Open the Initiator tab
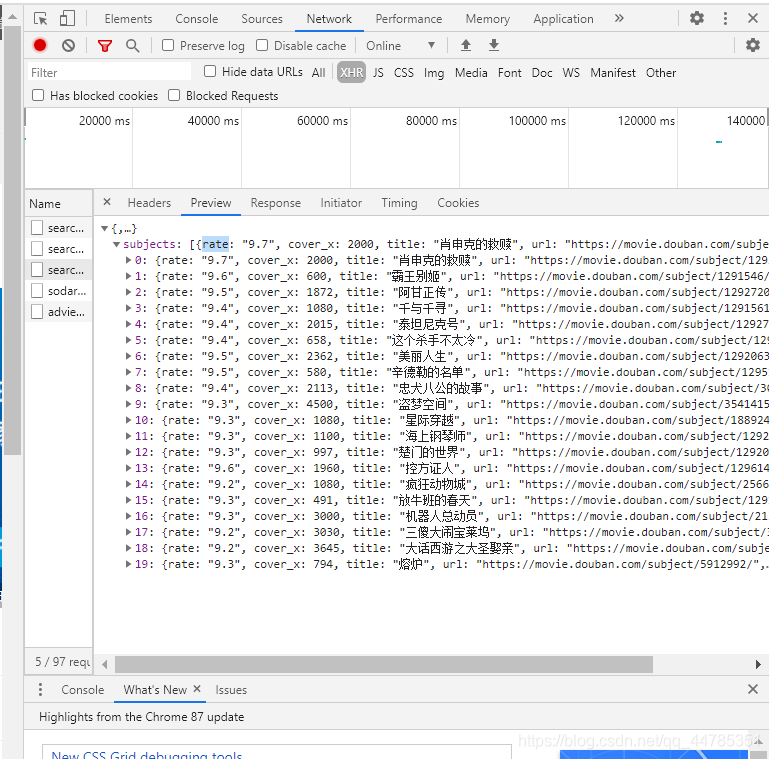Screen dimensions: 769x759 coord(341,202)
